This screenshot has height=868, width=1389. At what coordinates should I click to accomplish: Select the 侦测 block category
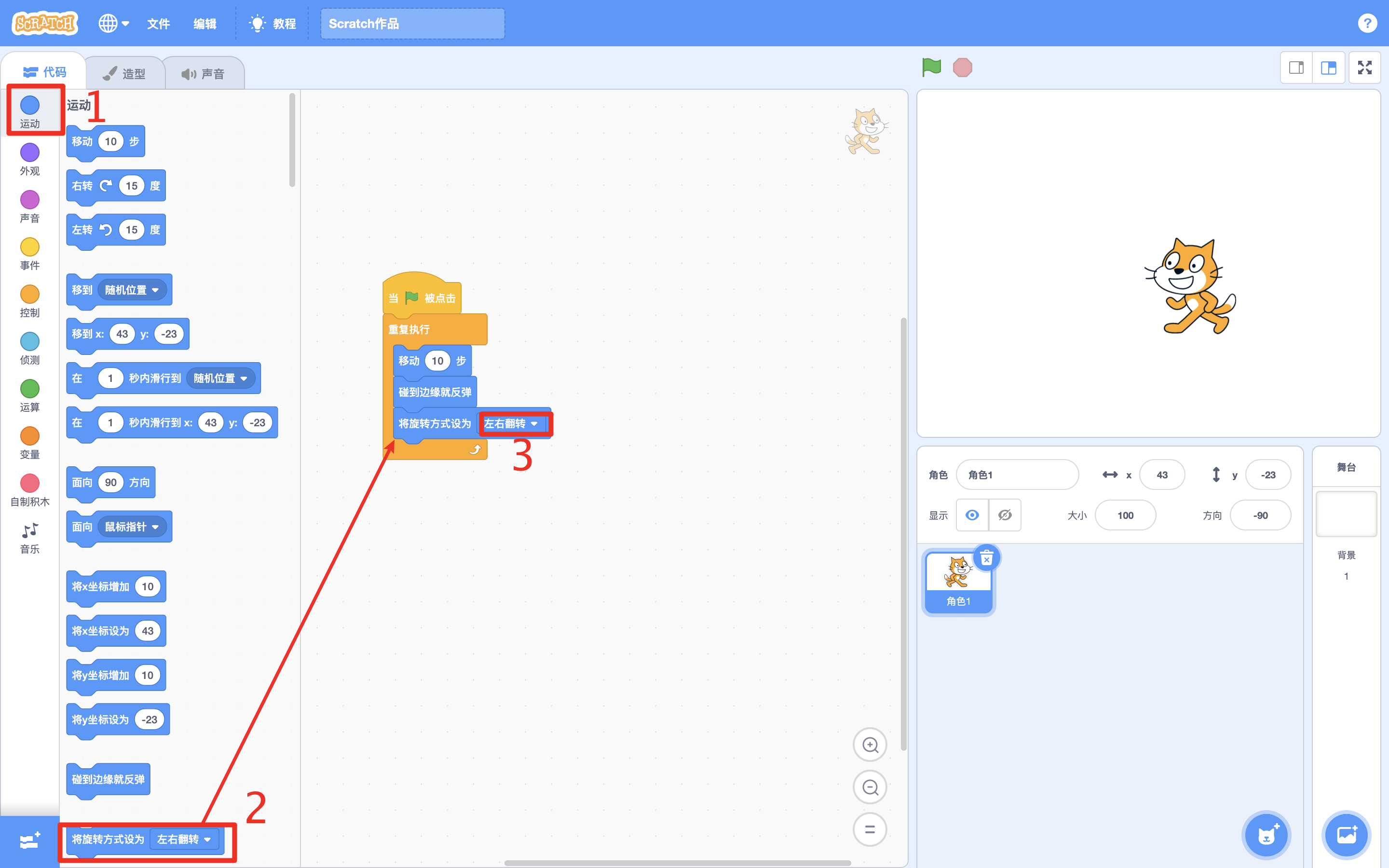coord(30,348)
